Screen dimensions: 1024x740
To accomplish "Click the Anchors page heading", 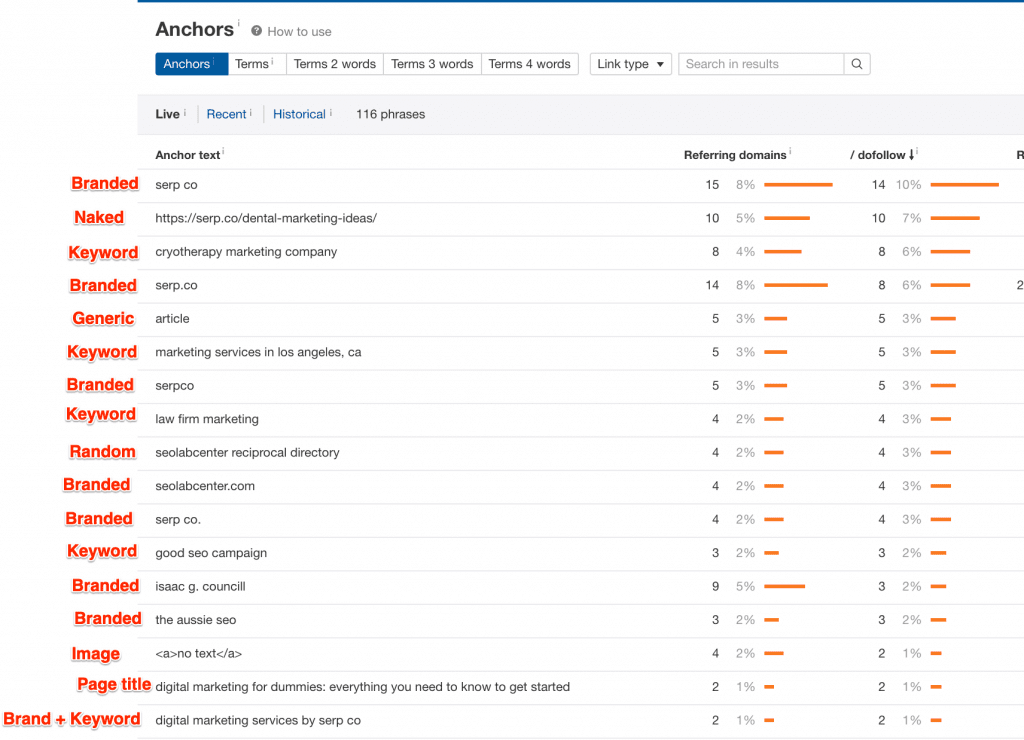I will pos(194,29).
